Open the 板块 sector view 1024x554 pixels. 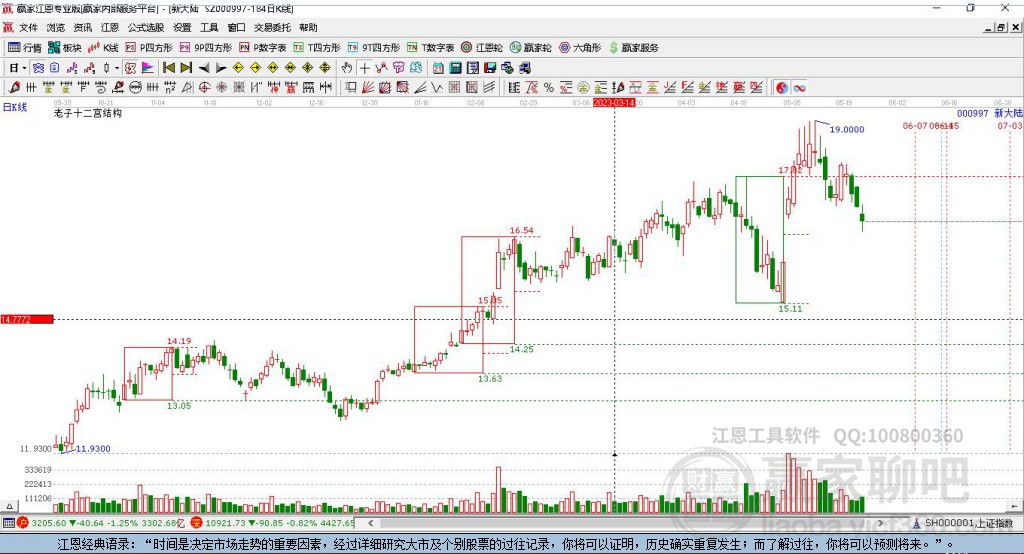pyautogui.click(x=64, y=48)
